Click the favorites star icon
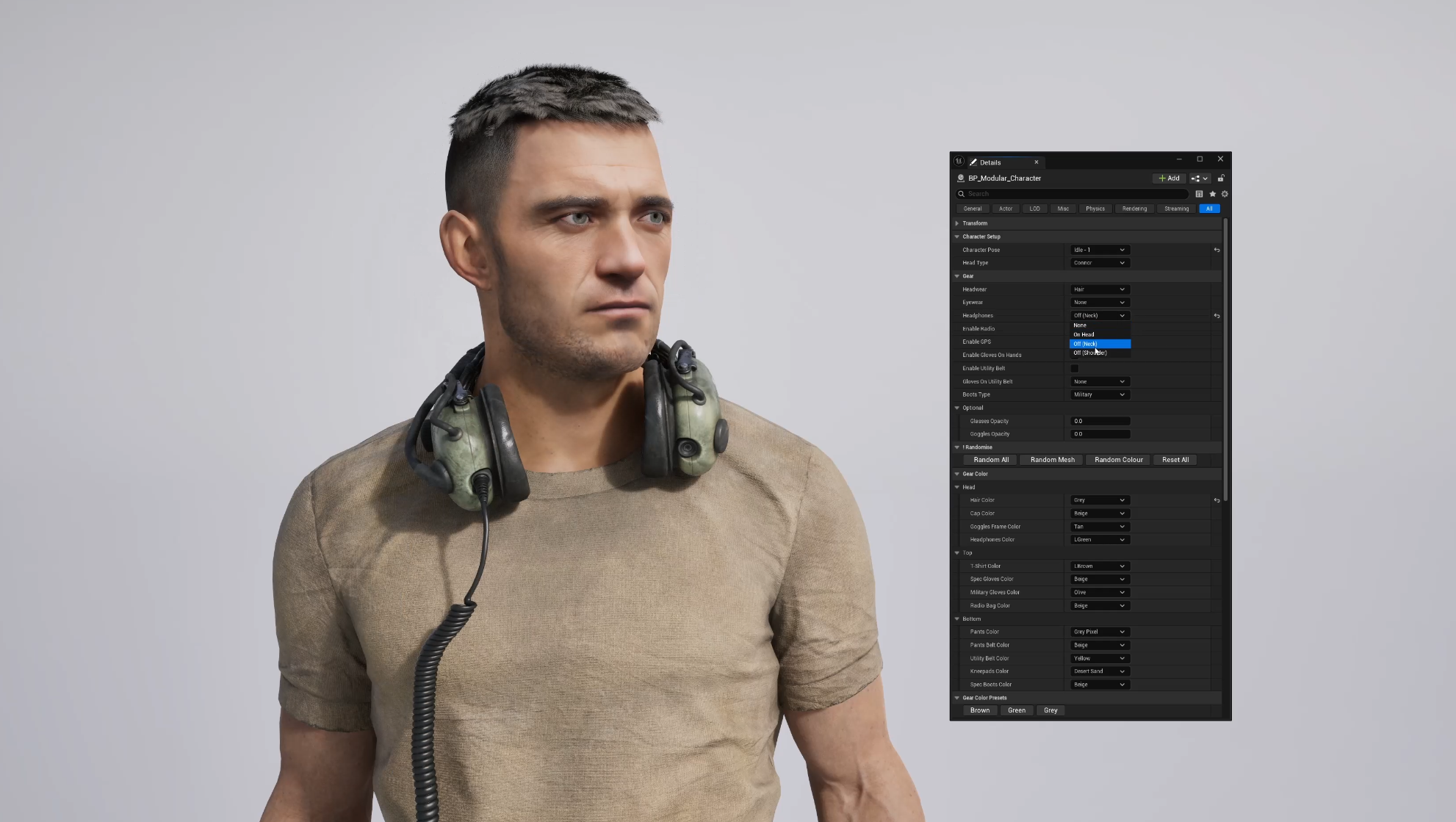This screenshot has height=822, width=1456. pyautogui.click(x=1212, y=194)
